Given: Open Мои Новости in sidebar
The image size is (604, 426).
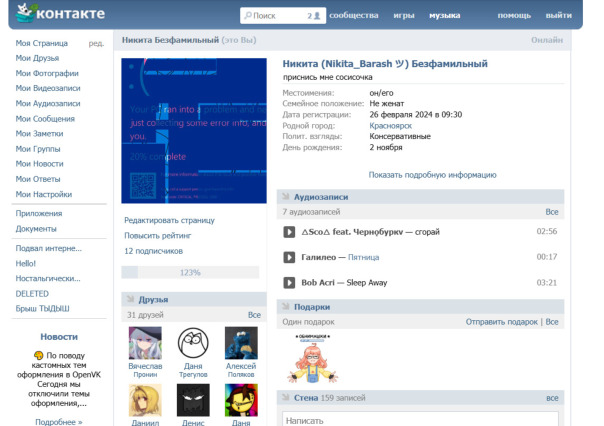Looking at the screenshot, I should [x=39, y=164].
